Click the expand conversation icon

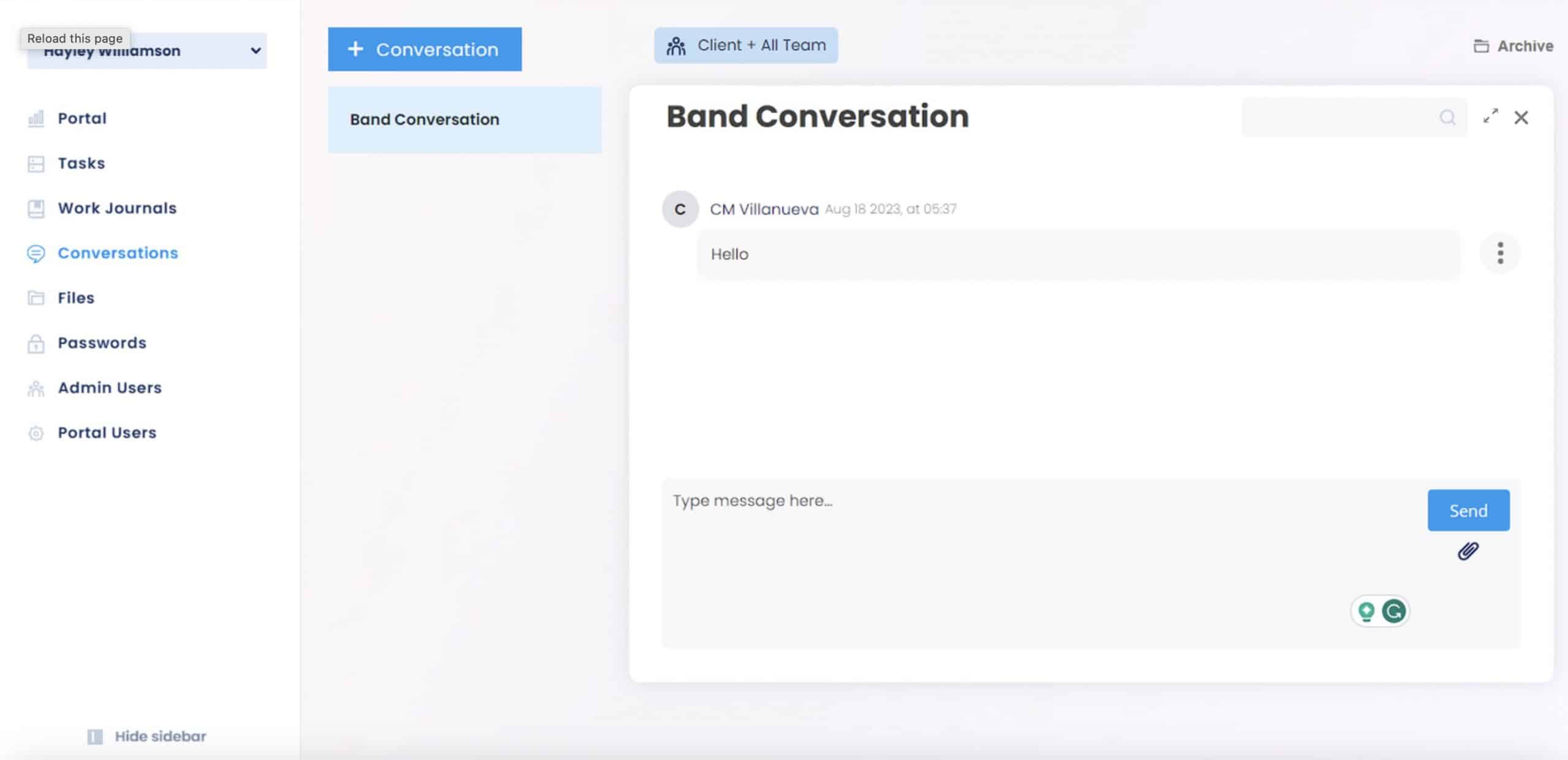pos(1491,116)
